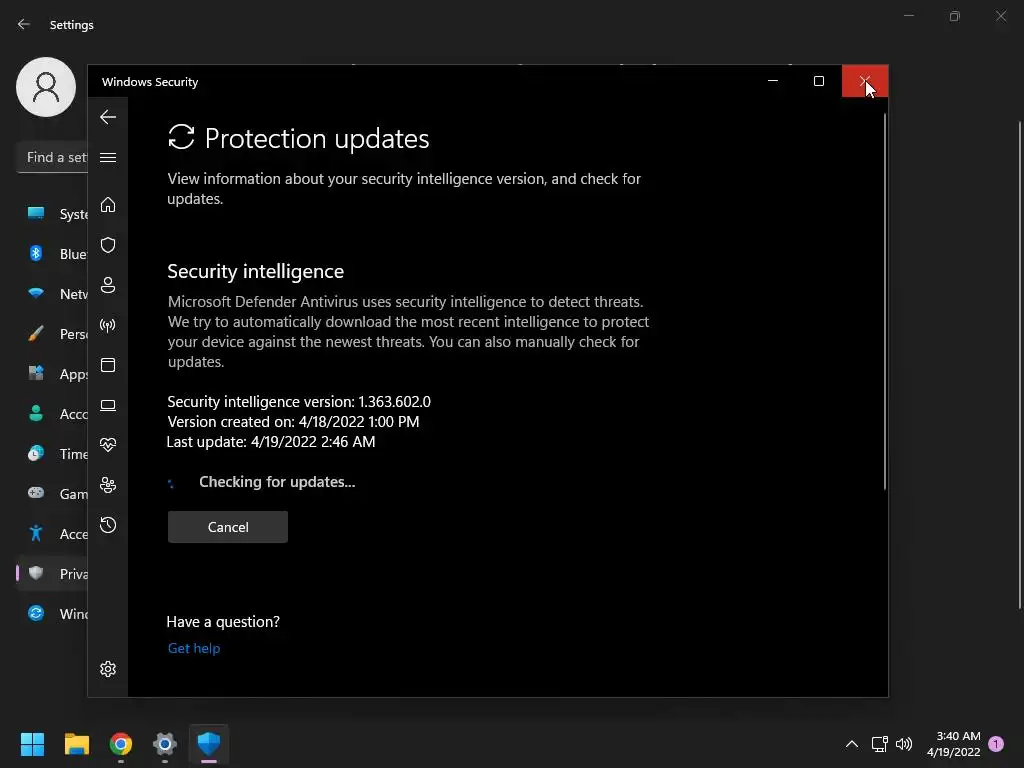Open Device security laptop icon
The height and width of the screenshot is (768, 1024).
[108, 406]
